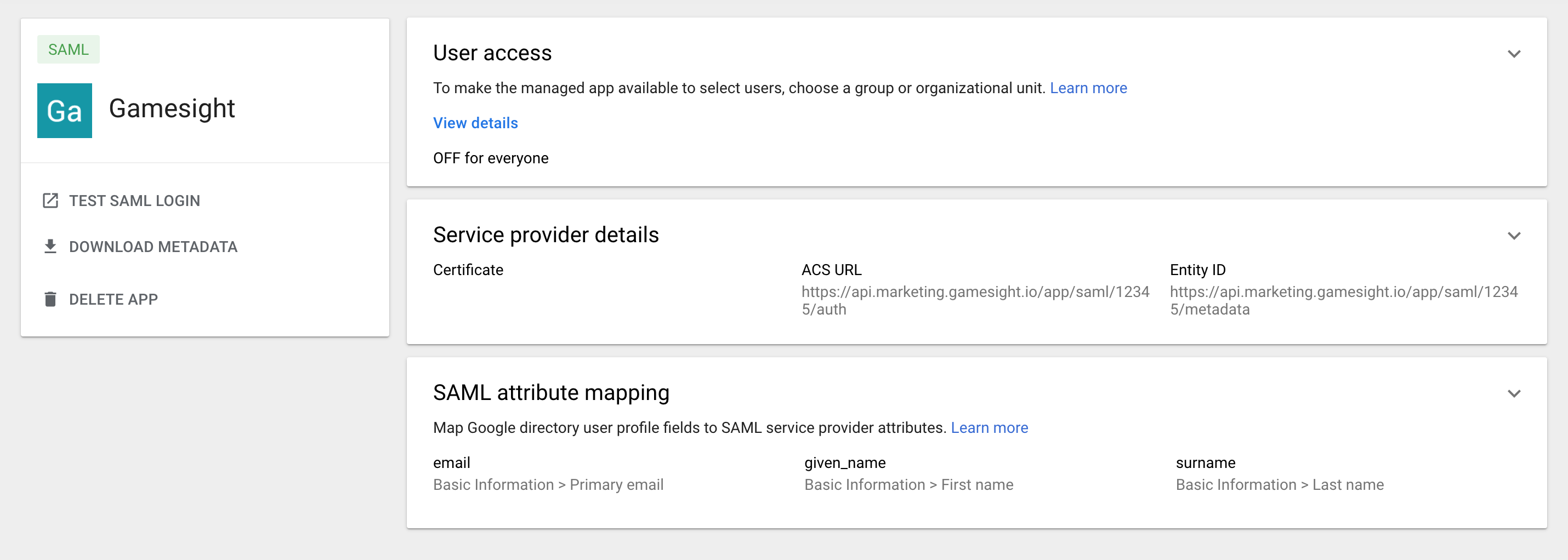Expand the Service provider details chevron

pos(1514,235)
